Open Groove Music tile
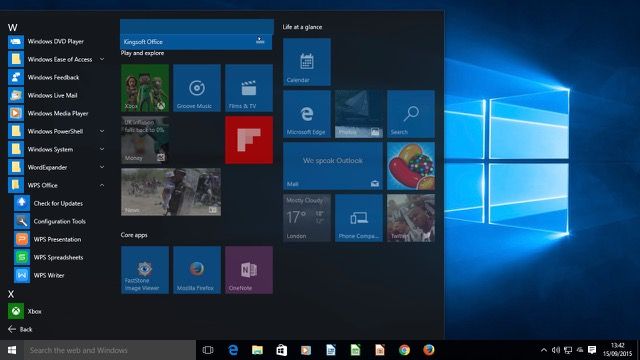Viewport: 640px width, 360px height. click(197, 88)
